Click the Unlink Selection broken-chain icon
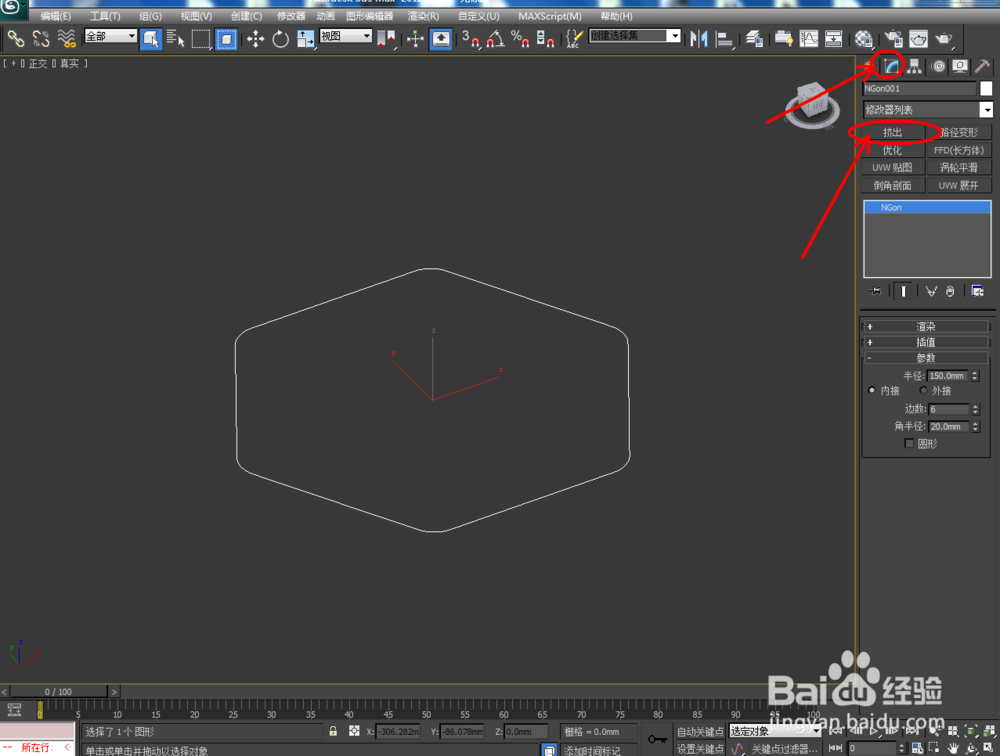 coord(41,39)
